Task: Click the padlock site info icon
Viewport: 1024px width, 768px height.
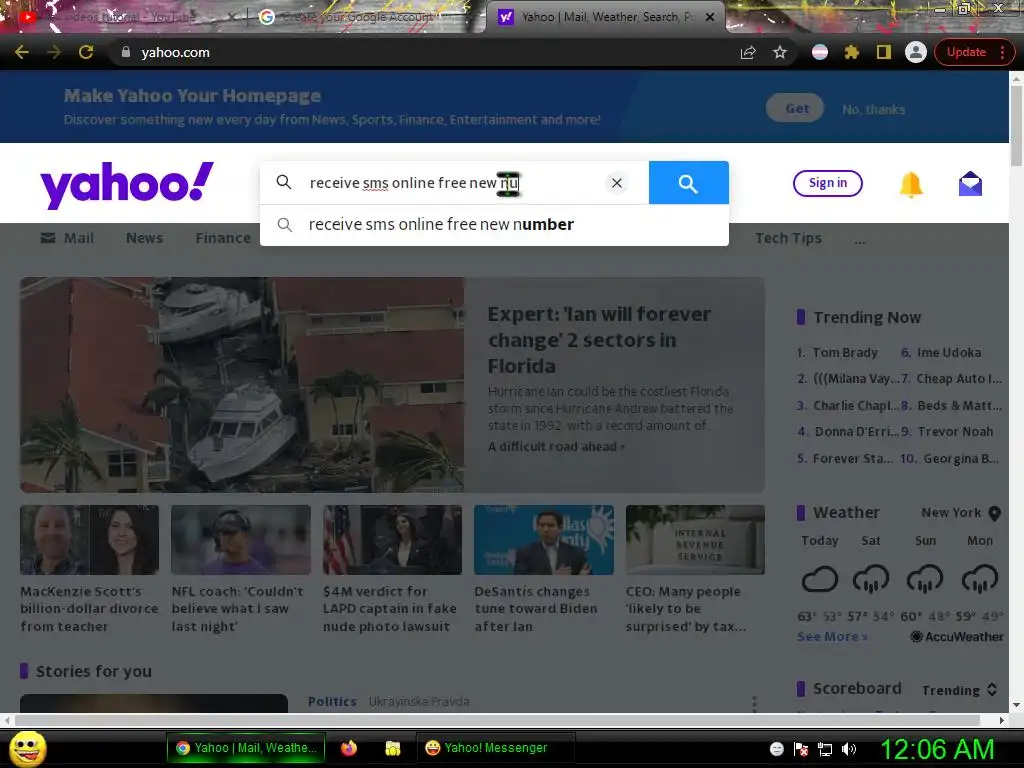Action: [x=126, y=52]
